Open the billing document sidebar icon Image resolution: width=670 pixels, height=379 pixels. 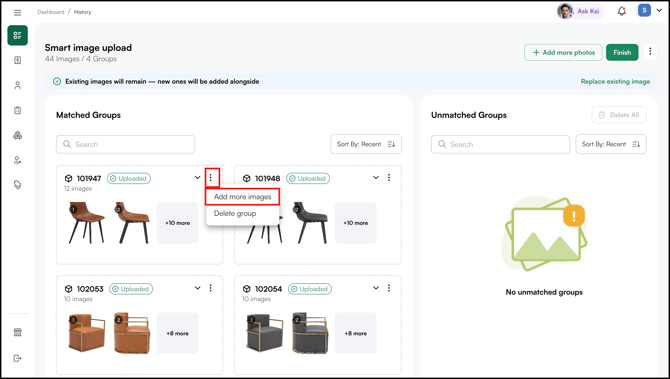click(18, 60)
